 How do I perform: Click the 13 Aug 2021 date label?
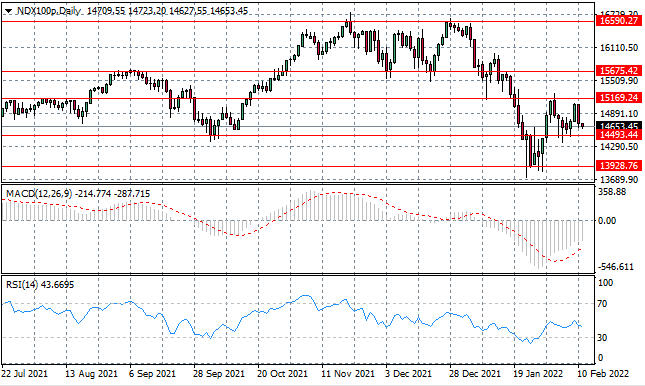pos(91,374)
